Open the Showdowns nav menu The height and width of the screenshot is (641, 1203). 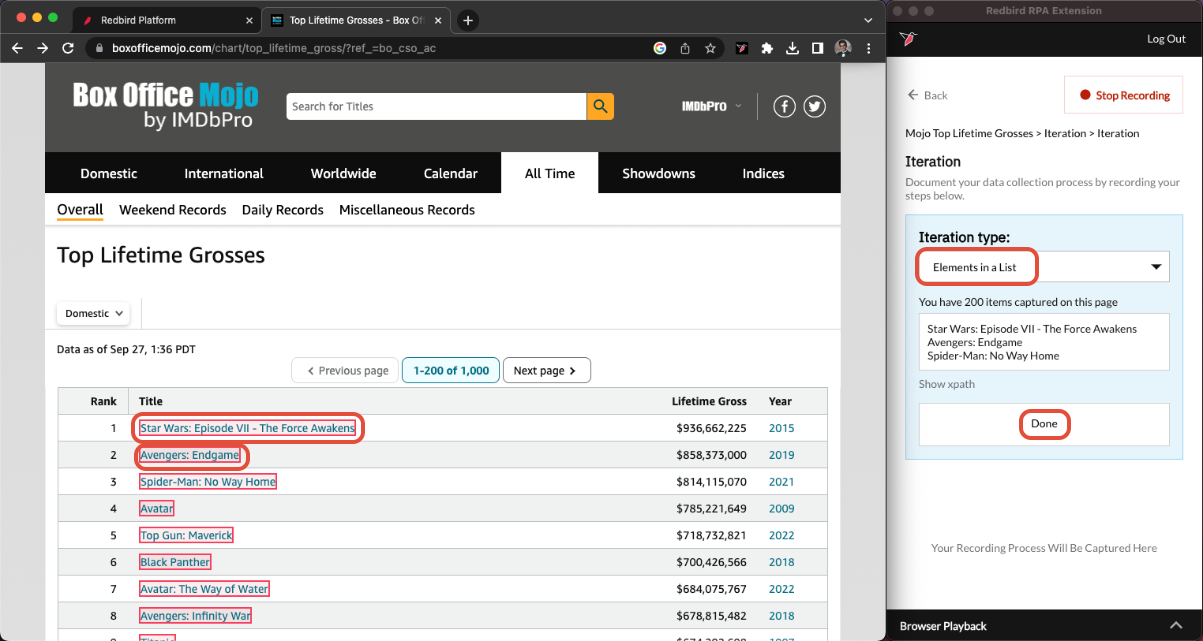pyautogui.click(x=659, y=173)
